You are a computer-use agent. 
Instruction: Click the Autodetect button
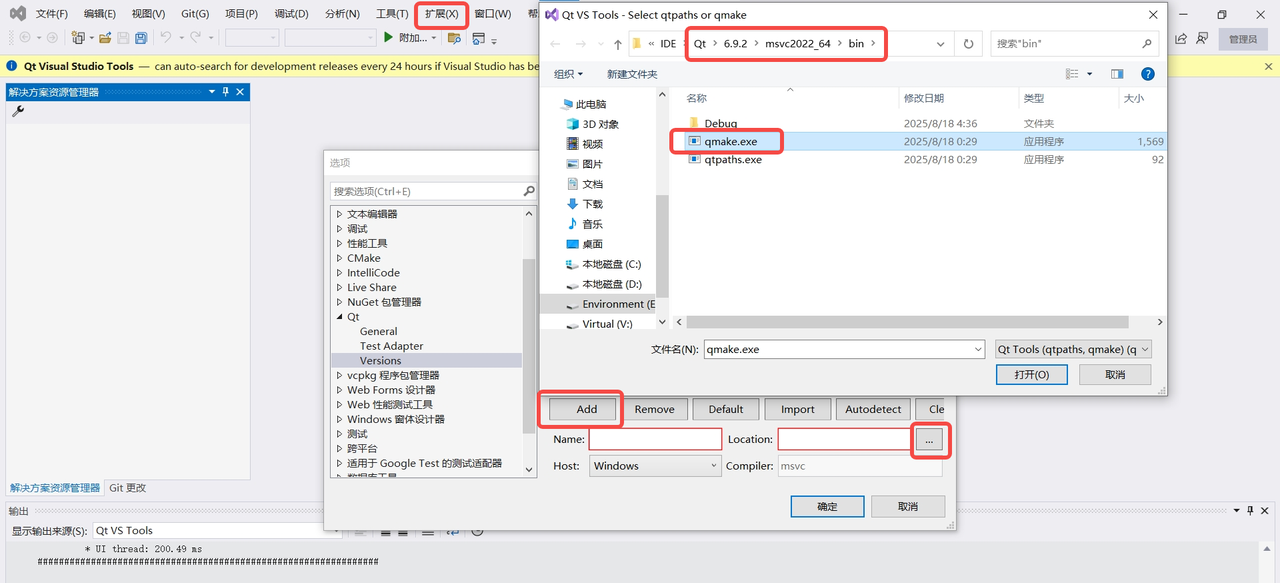tap(873, 409)
